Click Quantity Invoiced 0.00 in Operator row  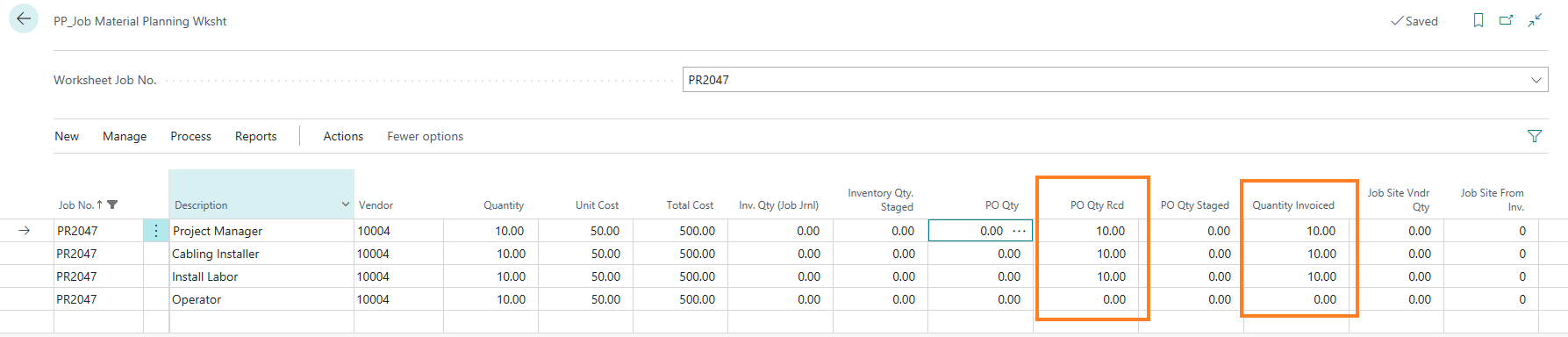point(1325,299)
